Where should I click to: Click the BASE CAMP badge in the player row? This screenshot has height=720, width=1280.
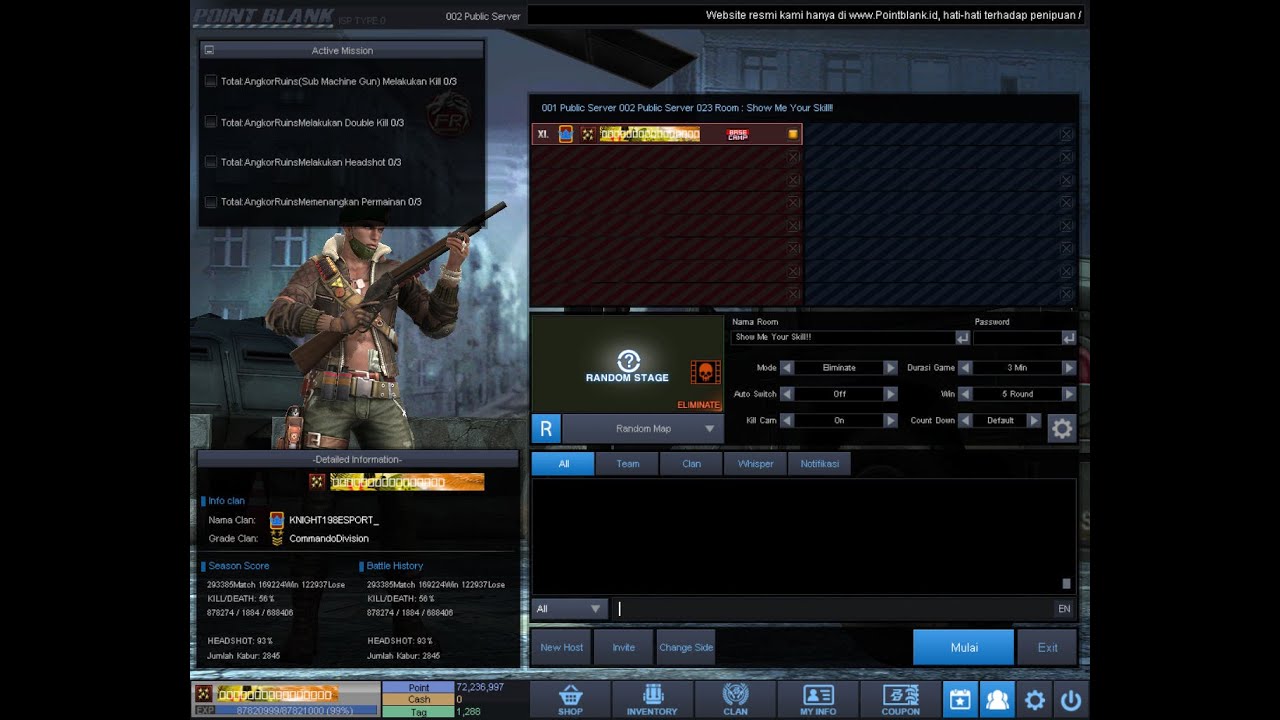coord(737,134)
